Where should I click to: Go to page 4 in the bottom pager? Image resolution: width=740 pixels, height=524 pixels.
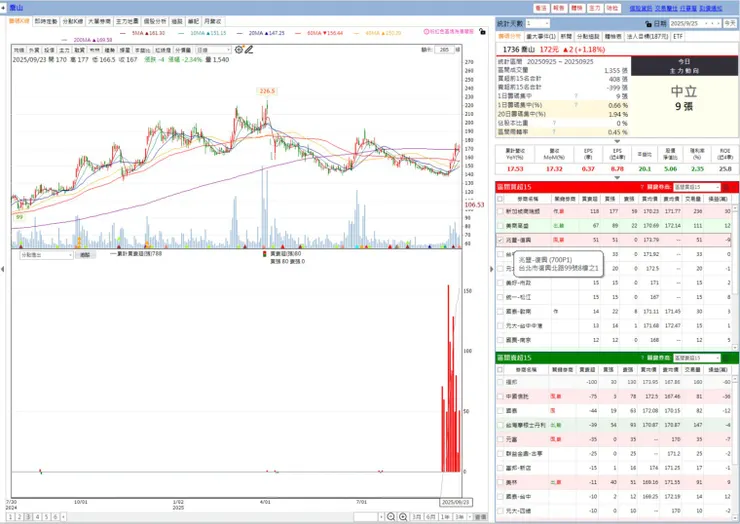pyautogui.click(x=37, y=517)
